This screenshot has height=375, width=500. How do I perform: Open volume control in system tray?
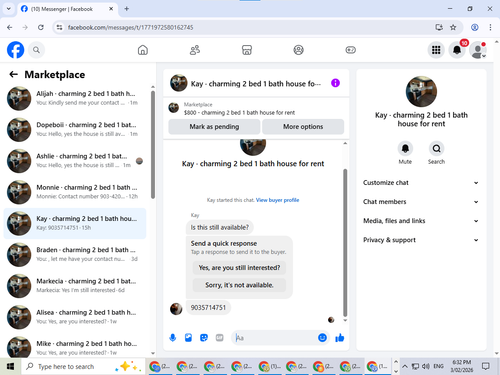pyautogui.click(x=425, y=366)
